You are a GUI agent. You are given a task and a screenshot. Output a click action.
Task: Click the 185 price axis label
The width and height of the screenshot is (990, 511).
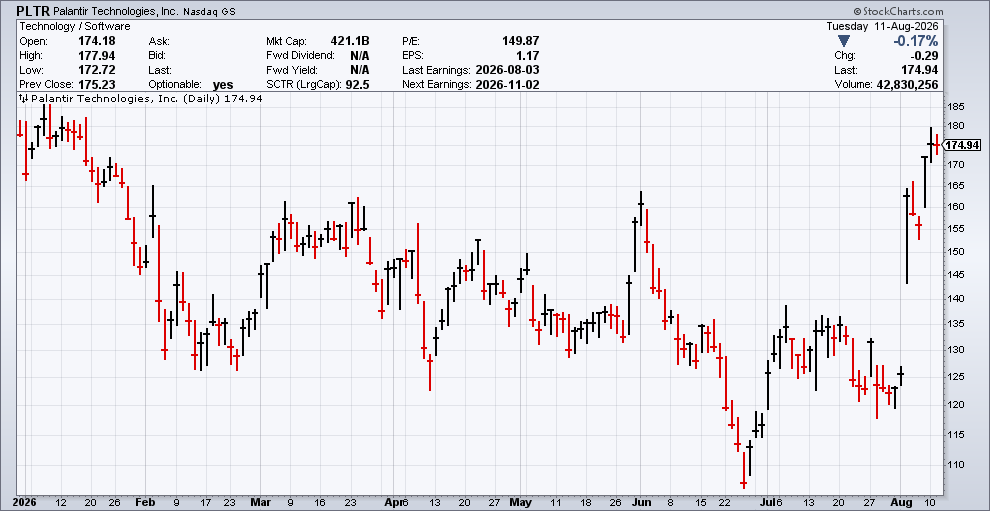pyautogui.click(x=954, y=107)
